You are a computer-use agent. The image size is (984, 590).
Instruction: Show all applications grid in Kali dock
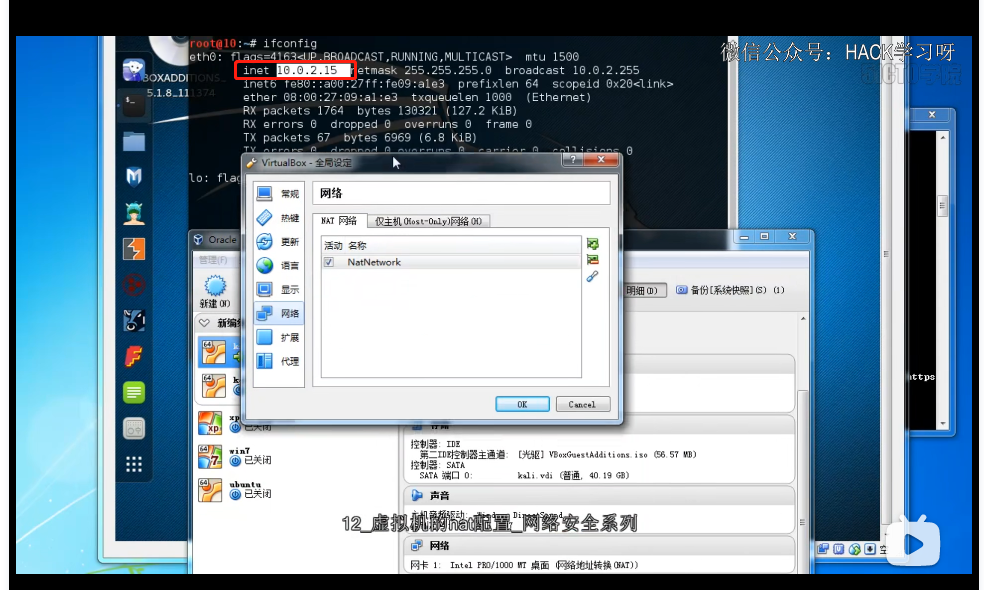click(134, 464)
